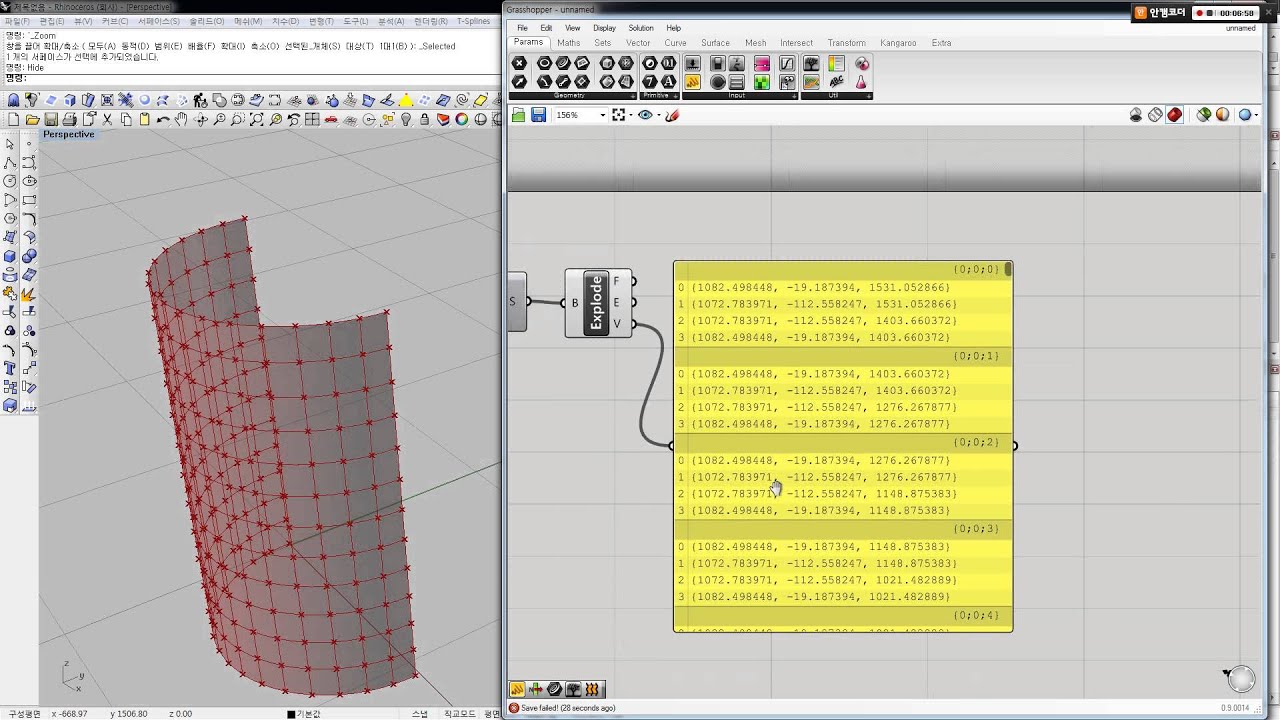Screen dimensions: 1280x720
Task: Toggle wireframe preview mode in Grasshopper
Action: pyautogui.click(x=1155, y=115)
